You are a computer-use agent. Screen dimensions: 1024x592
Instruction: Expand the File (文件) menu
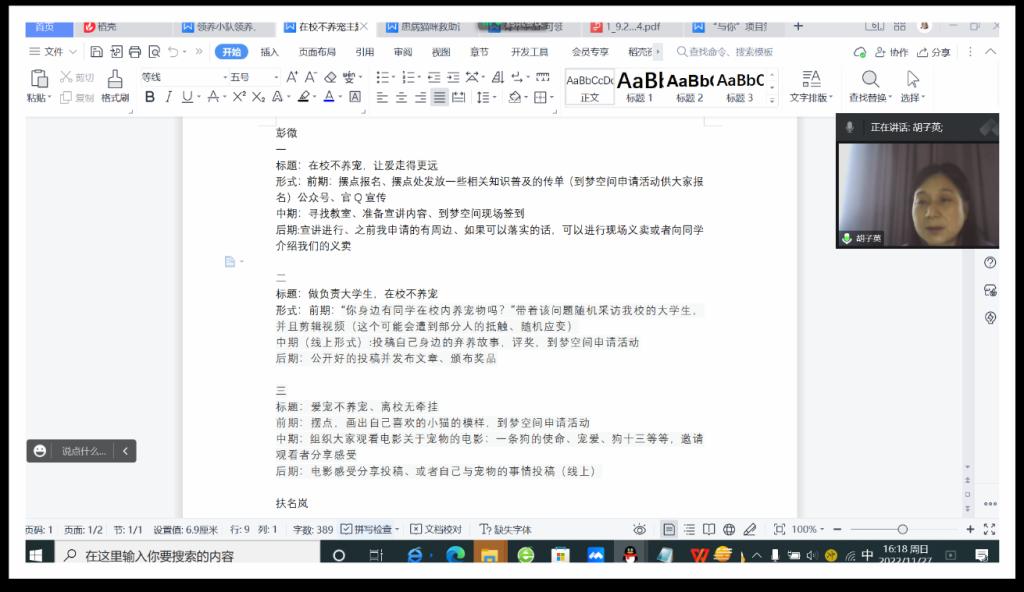[x=47, y=52]
